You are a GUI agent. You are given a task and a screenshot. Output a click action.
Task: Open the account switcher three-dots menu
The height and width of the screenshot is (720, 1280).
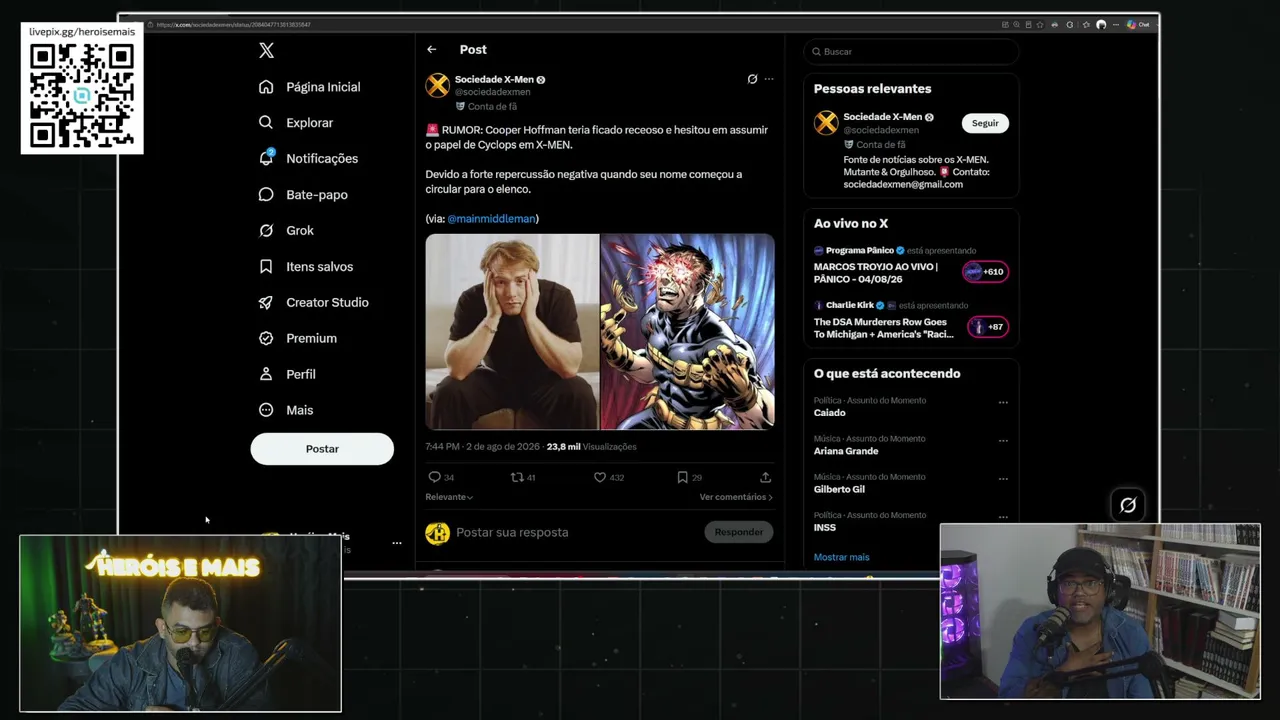pos(397,543)
